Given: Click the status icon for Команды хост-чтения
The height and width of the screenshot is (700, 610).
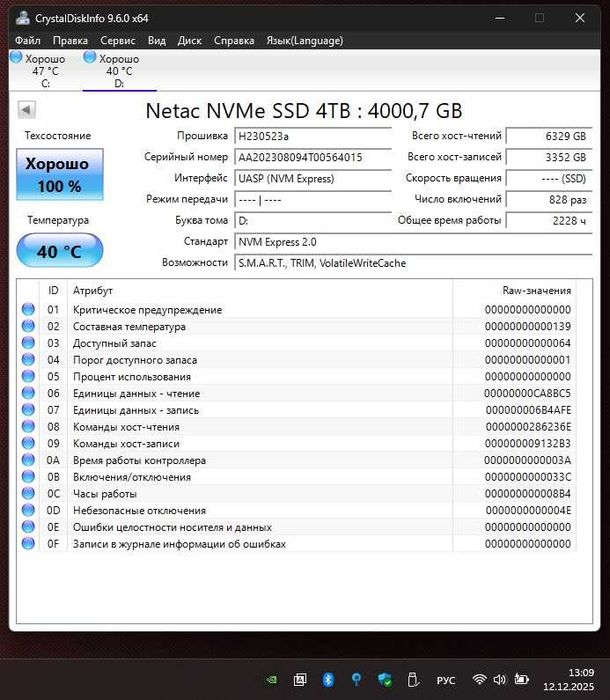Looking at the screenshot, I should [28, 426].
